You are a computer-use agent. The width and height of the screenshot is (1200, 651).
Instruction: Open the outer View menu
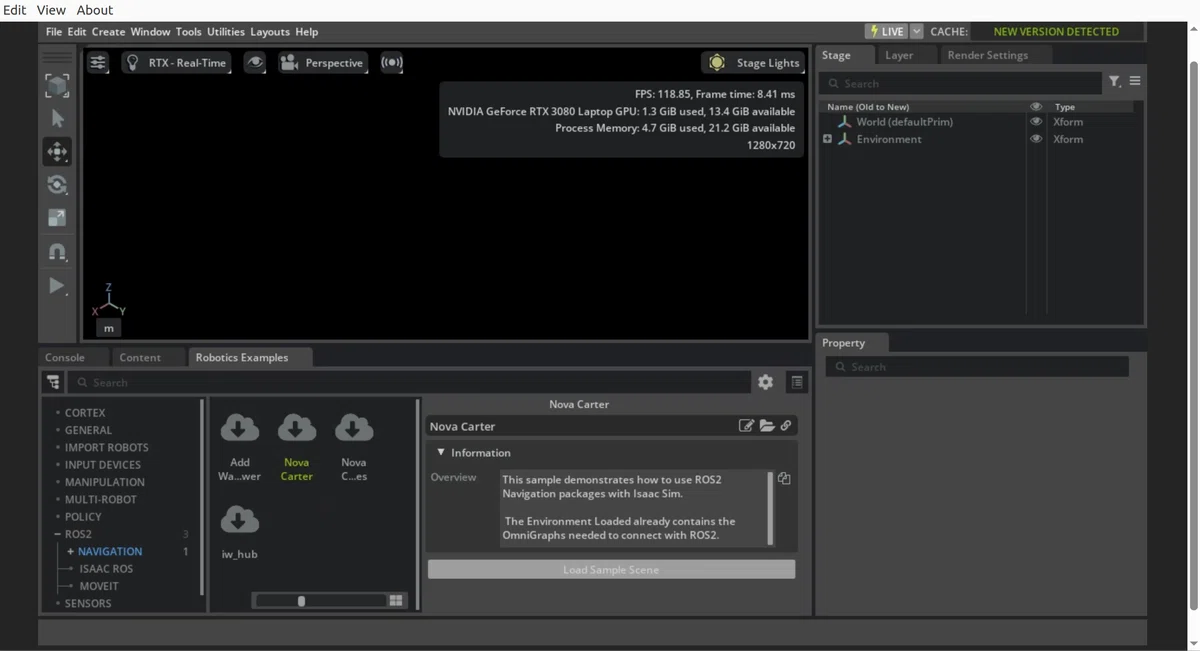point(51,10)
